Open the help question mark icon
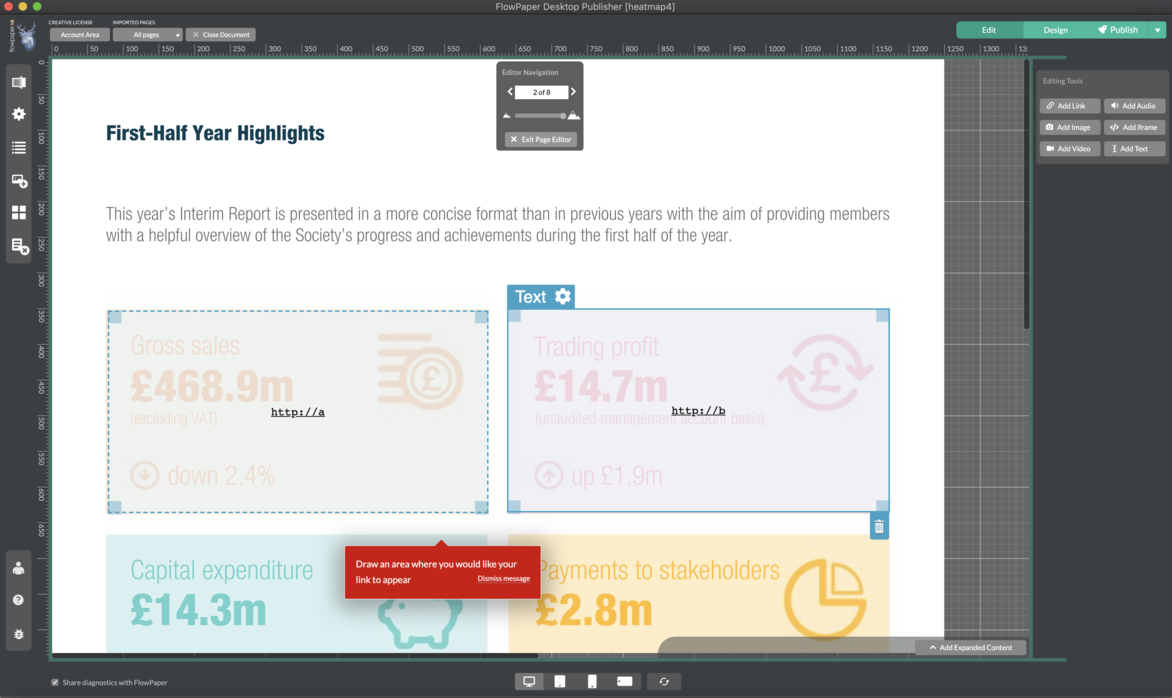 tap(18, 600)
